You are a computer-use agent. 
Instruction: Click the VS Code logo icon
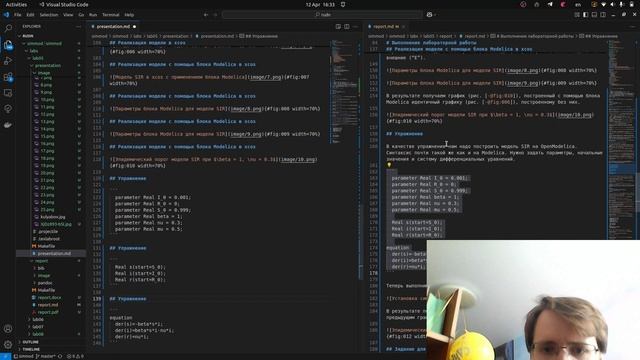(x=6, y=15)
